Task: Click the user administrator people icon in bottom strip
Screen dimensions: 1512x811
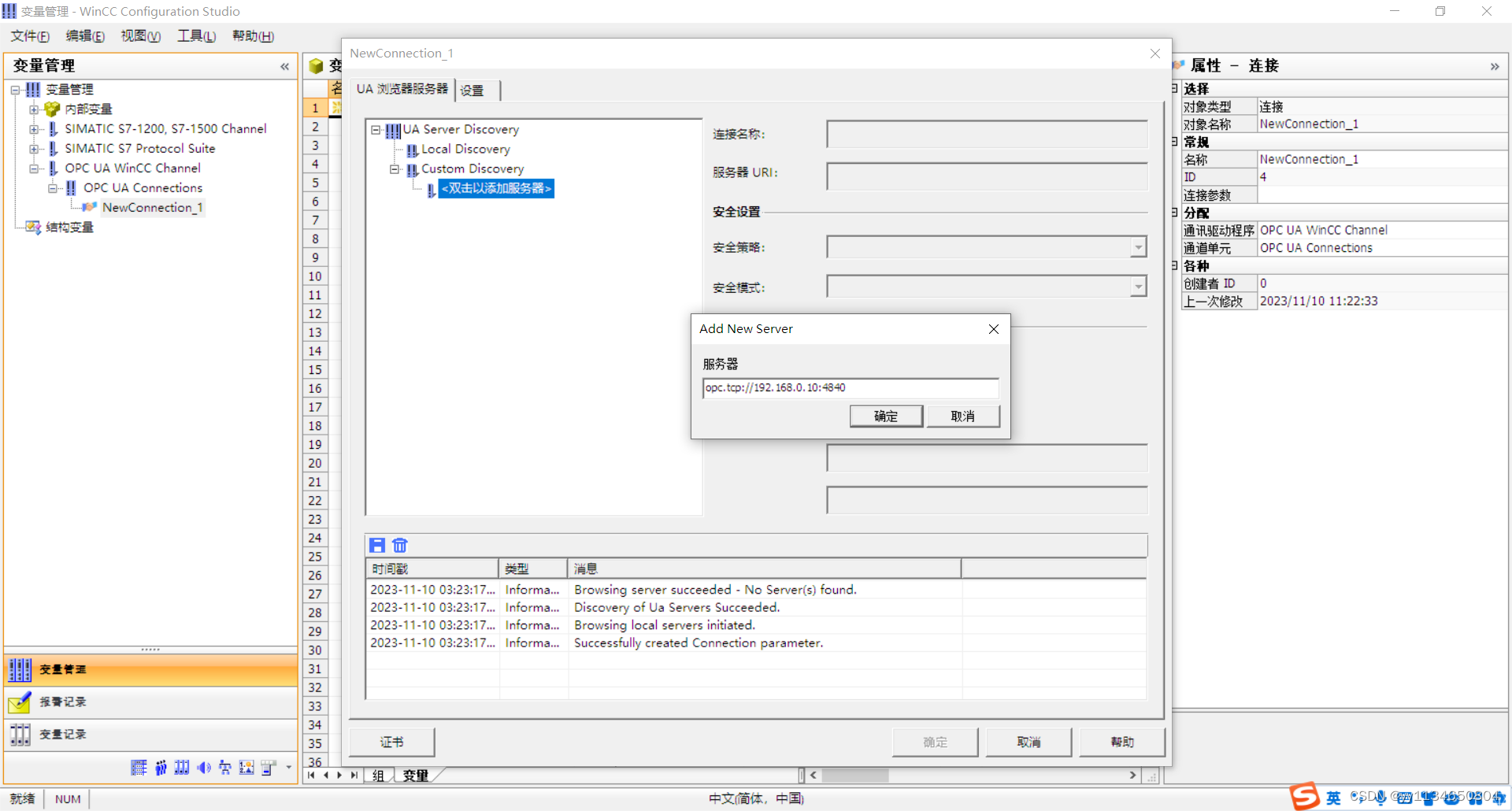Action: coord(161,768)
